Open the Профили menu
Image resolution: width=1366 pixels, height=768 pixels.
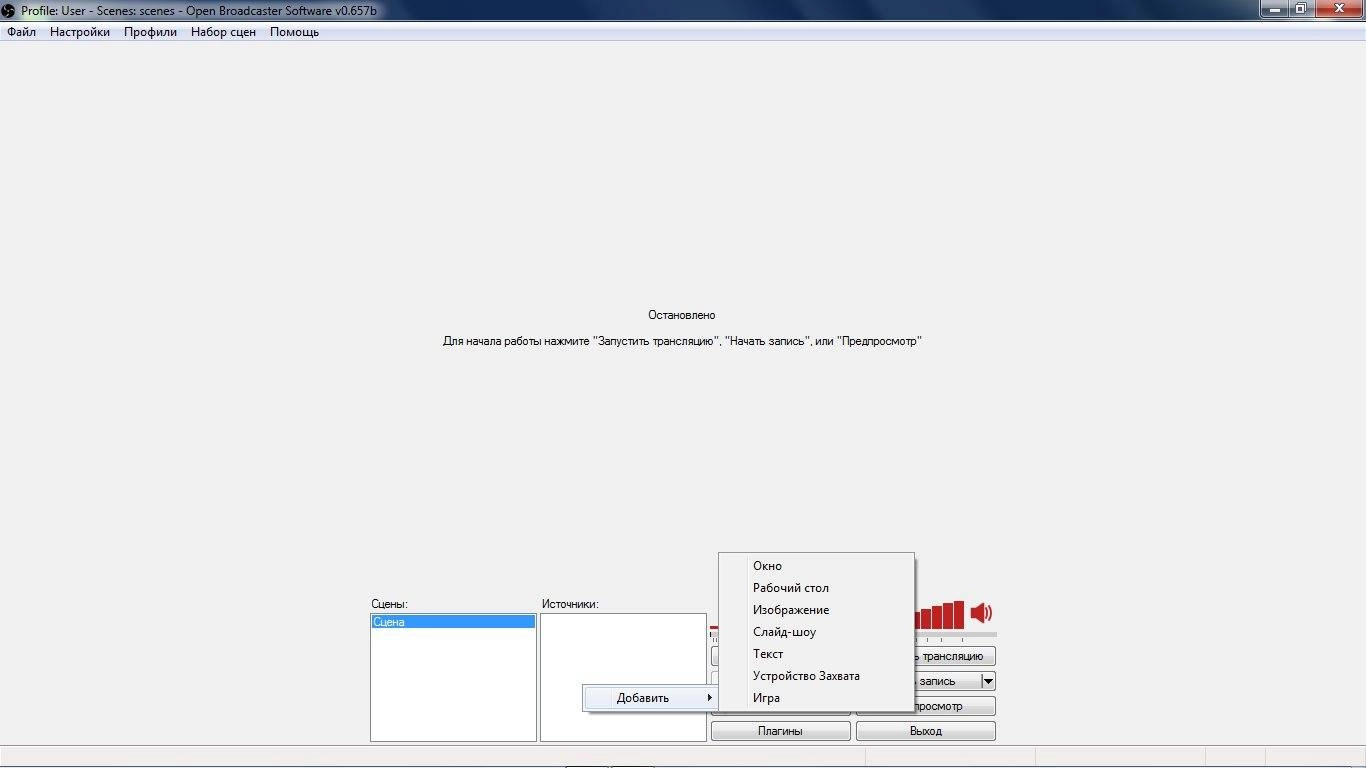point(150,32)
